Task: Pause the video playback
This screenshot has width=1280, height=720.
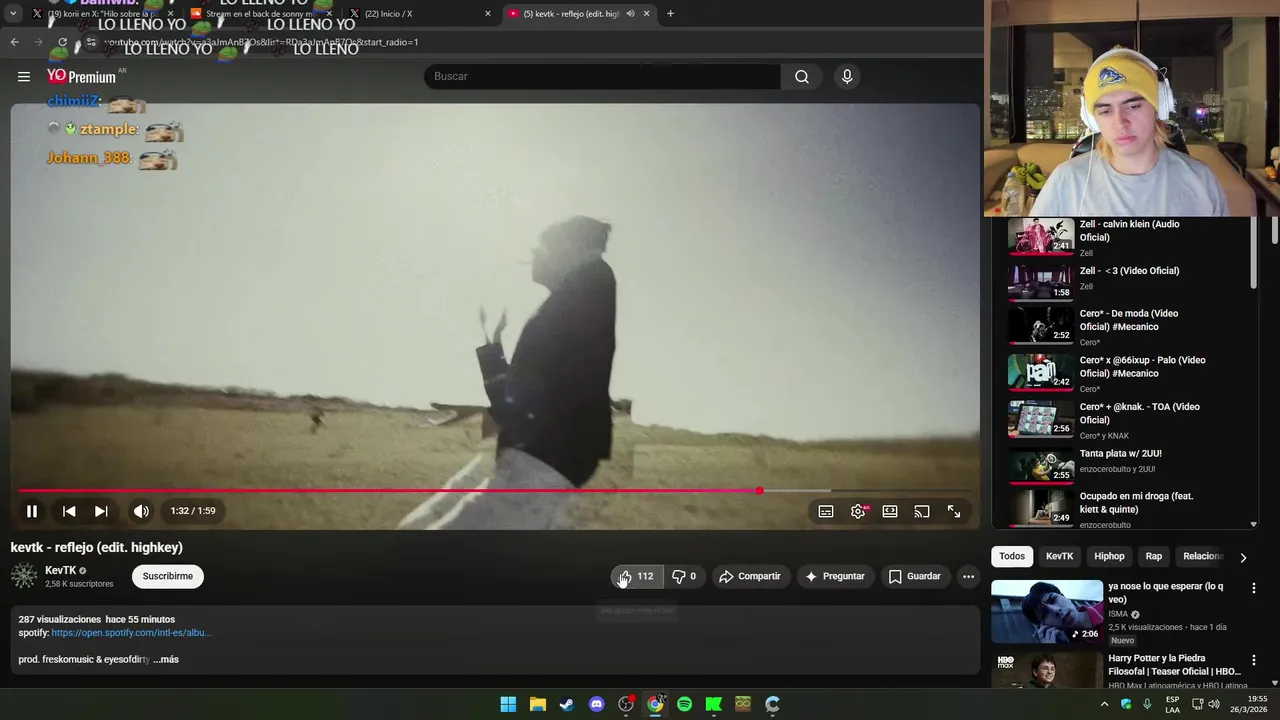Action: [x=32, y=511]
